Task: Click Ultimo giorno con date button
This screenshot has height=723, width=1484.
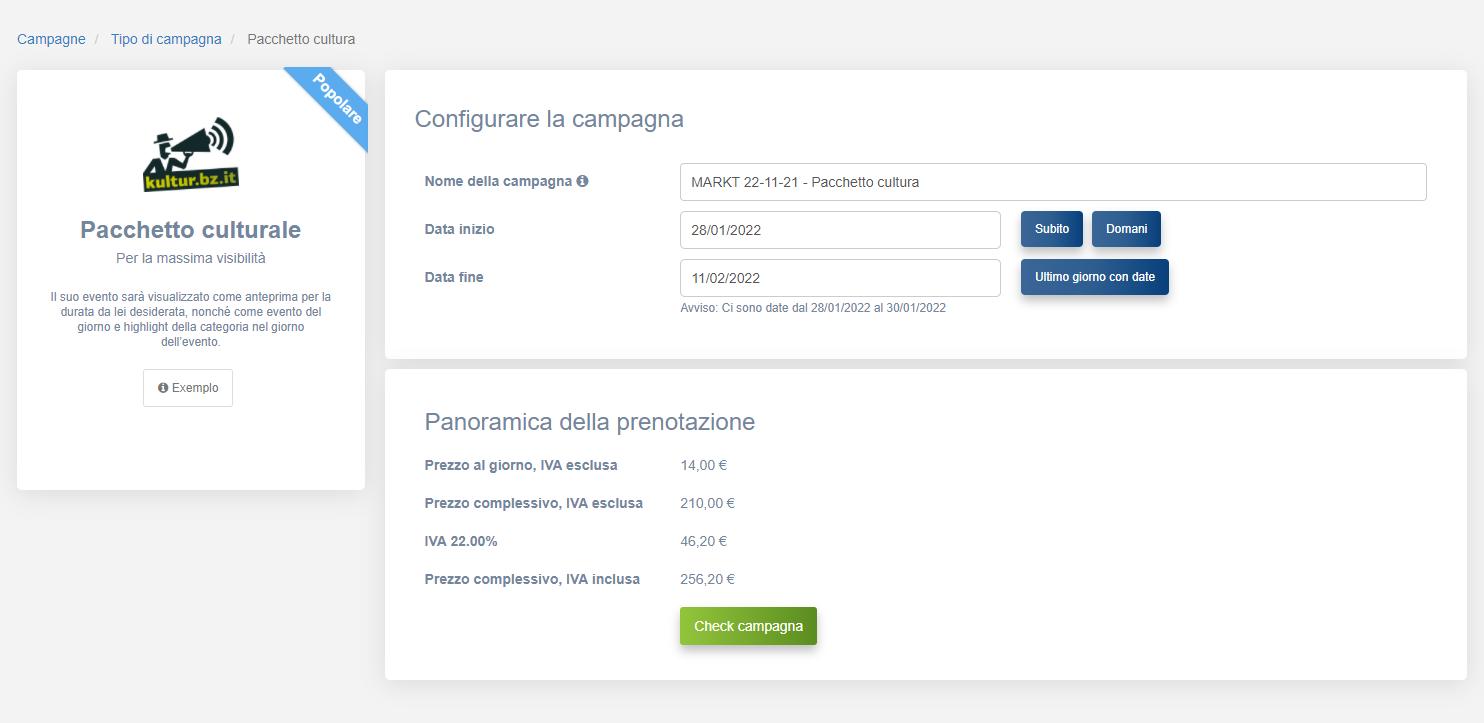Action: tap(1094, 277)
